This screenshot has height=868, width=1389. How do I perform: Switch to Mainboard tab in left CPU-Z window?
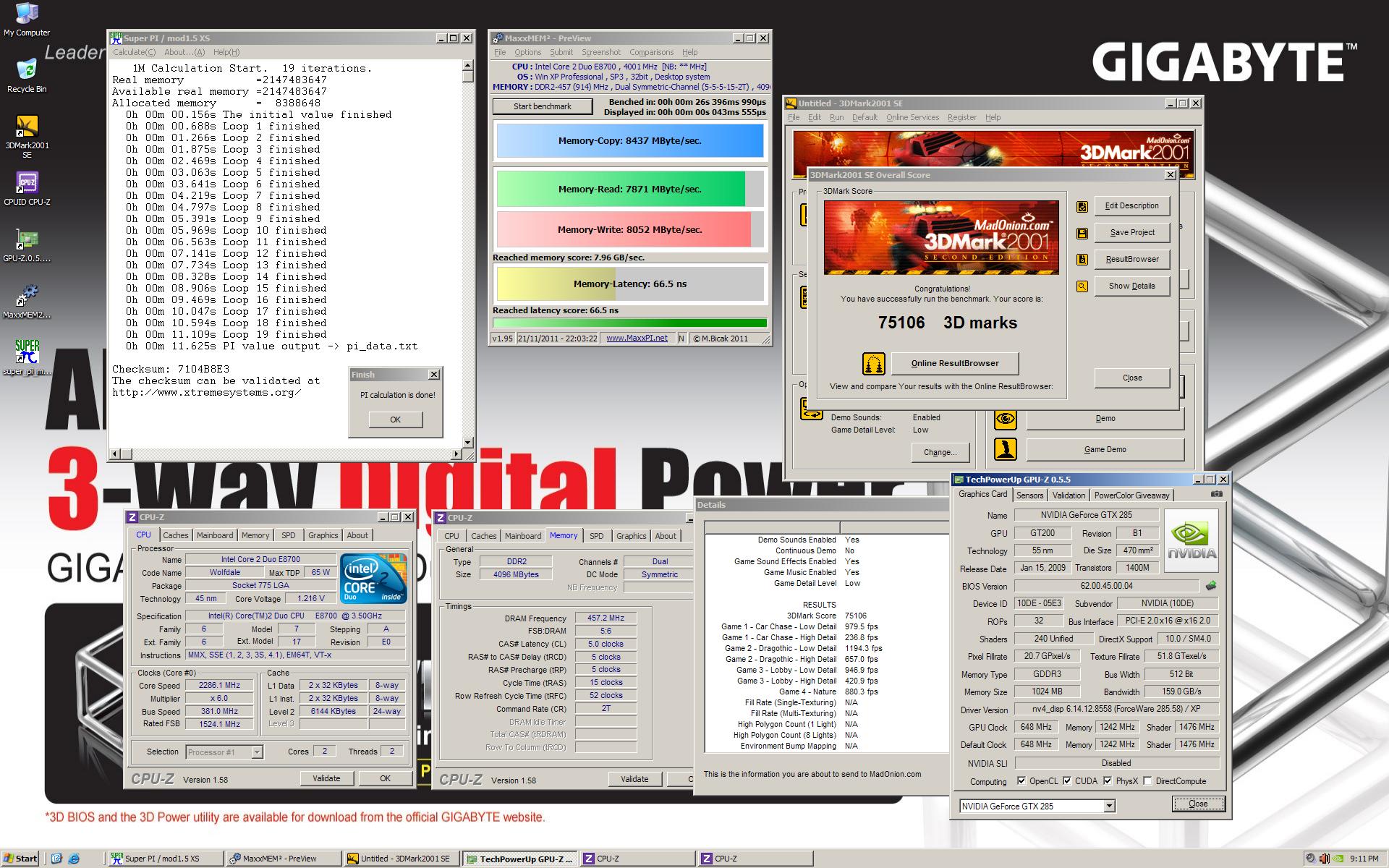(215, 535)
